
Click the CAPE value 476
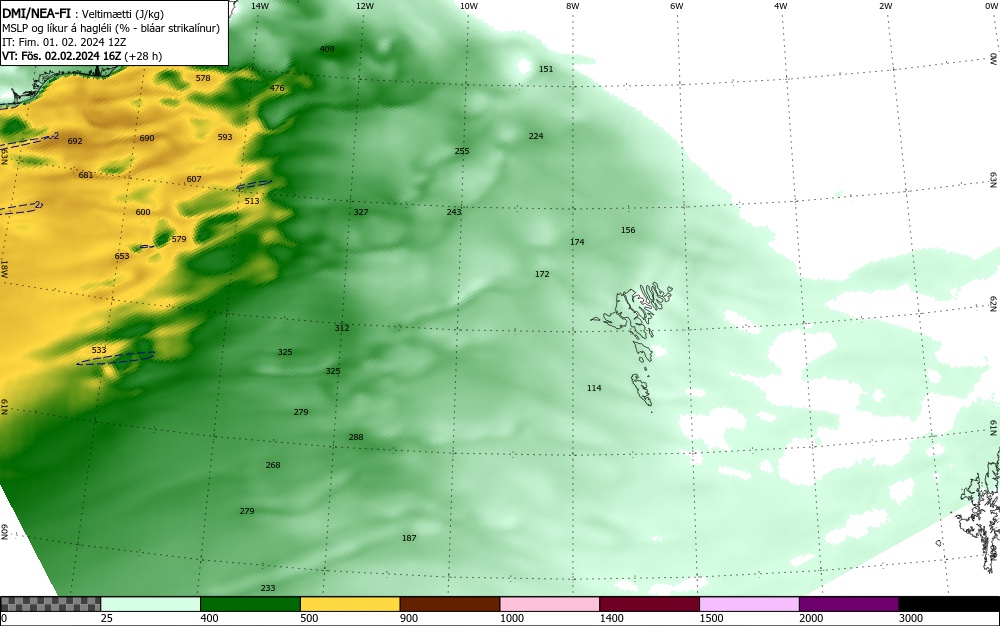coord(277,88)
